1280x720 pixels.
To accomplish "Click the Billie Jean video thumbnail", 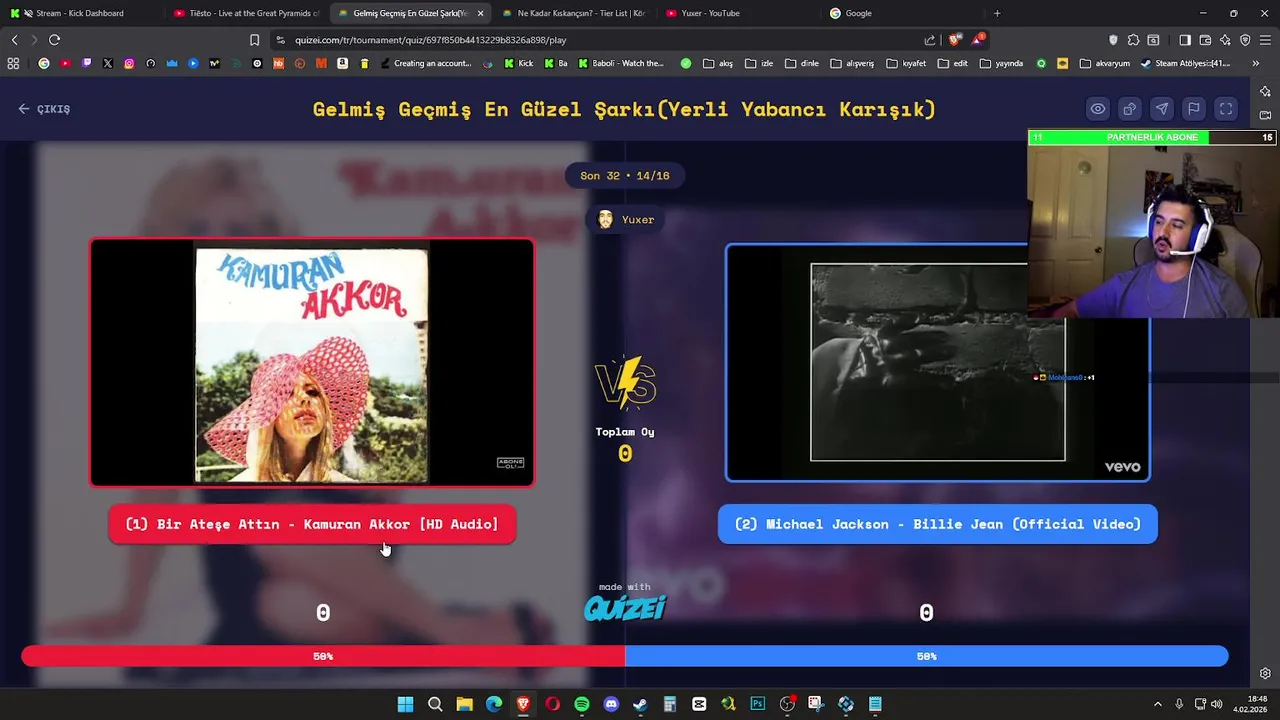I will (x=938, y=363).
